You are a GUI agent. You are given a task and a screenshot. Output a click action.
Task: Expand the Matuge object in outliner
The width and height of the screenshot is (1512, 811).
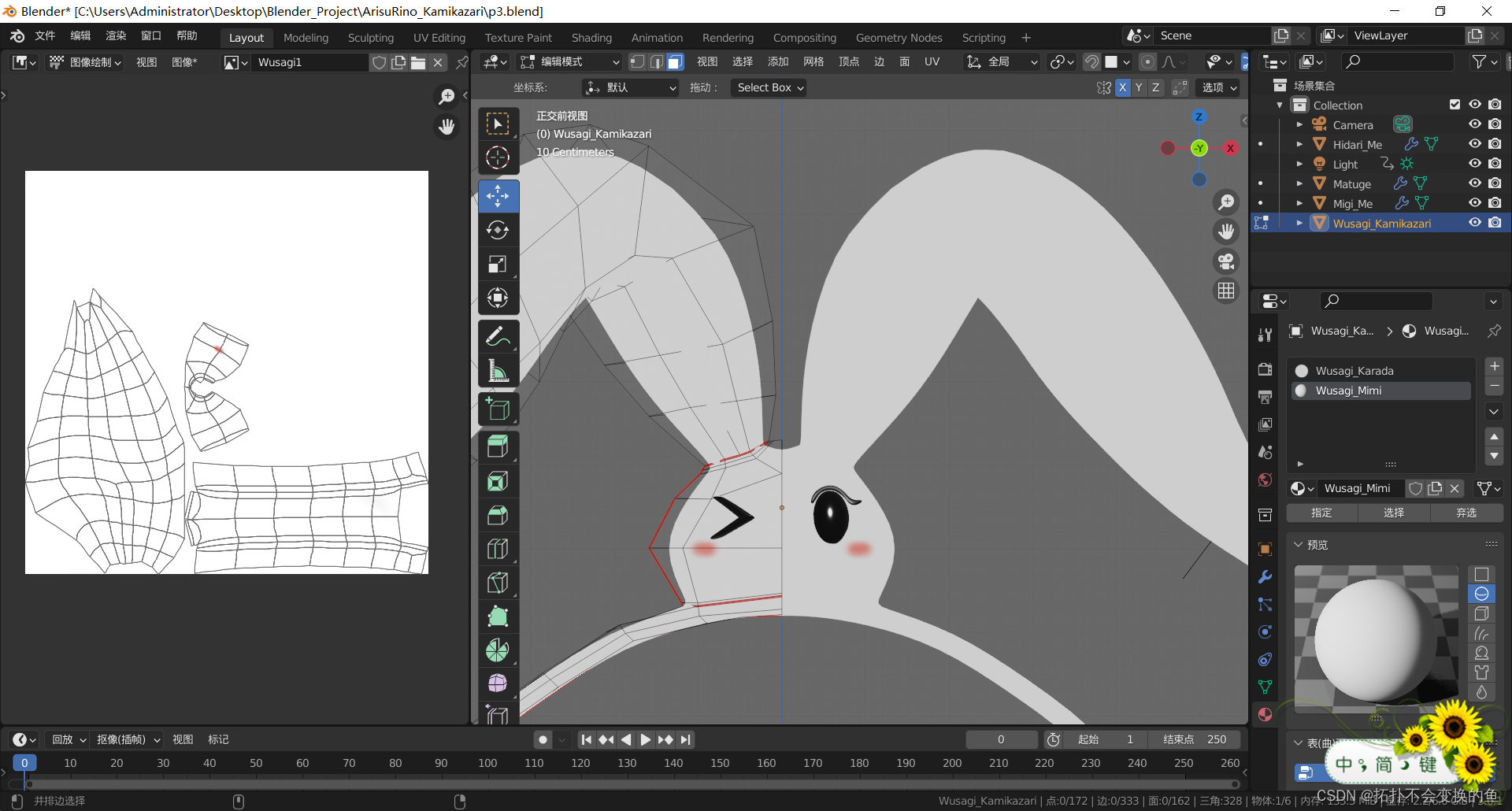[x=1299, y=183]
